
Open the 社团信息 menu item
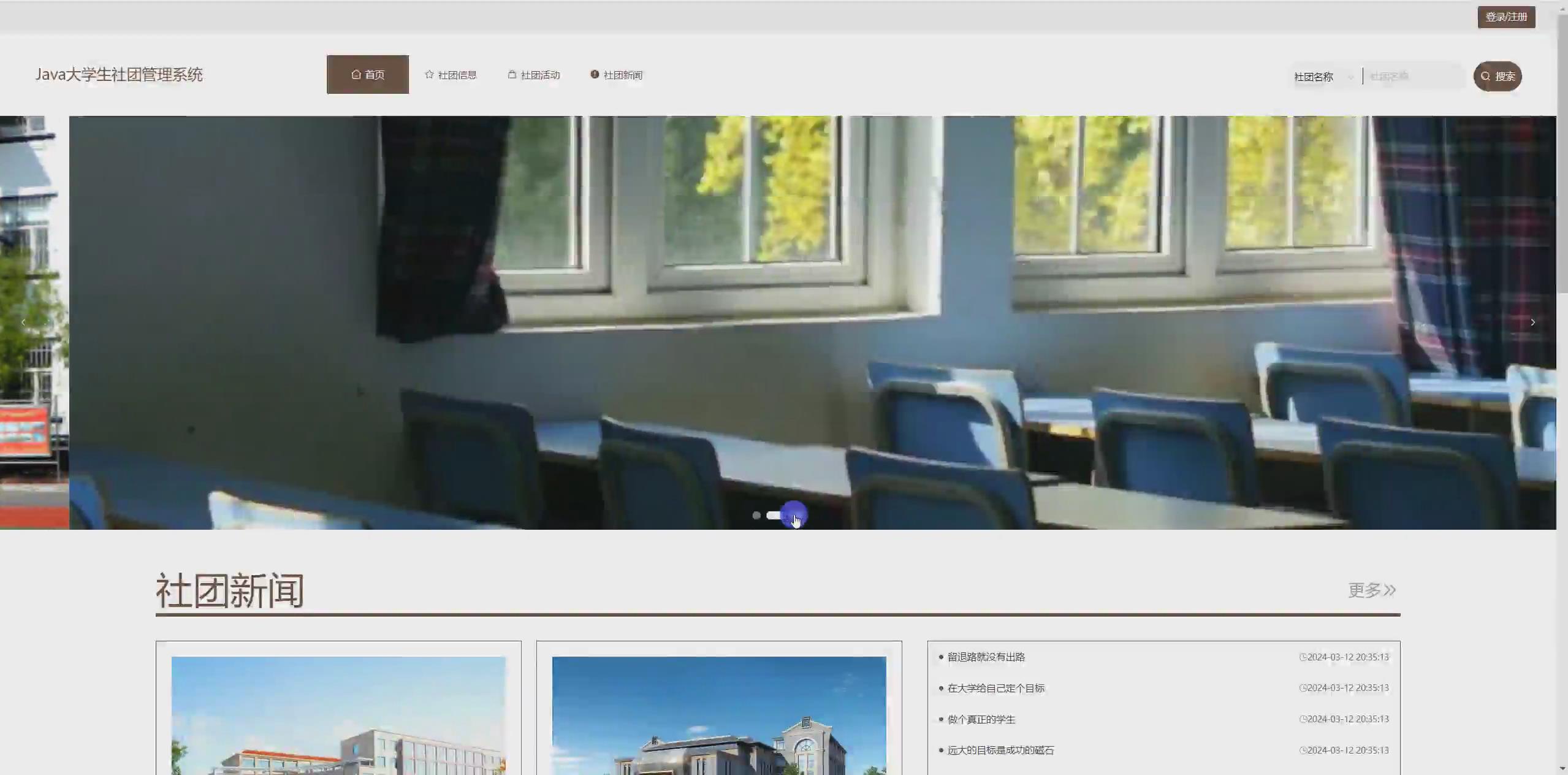(x=451, y=75)
